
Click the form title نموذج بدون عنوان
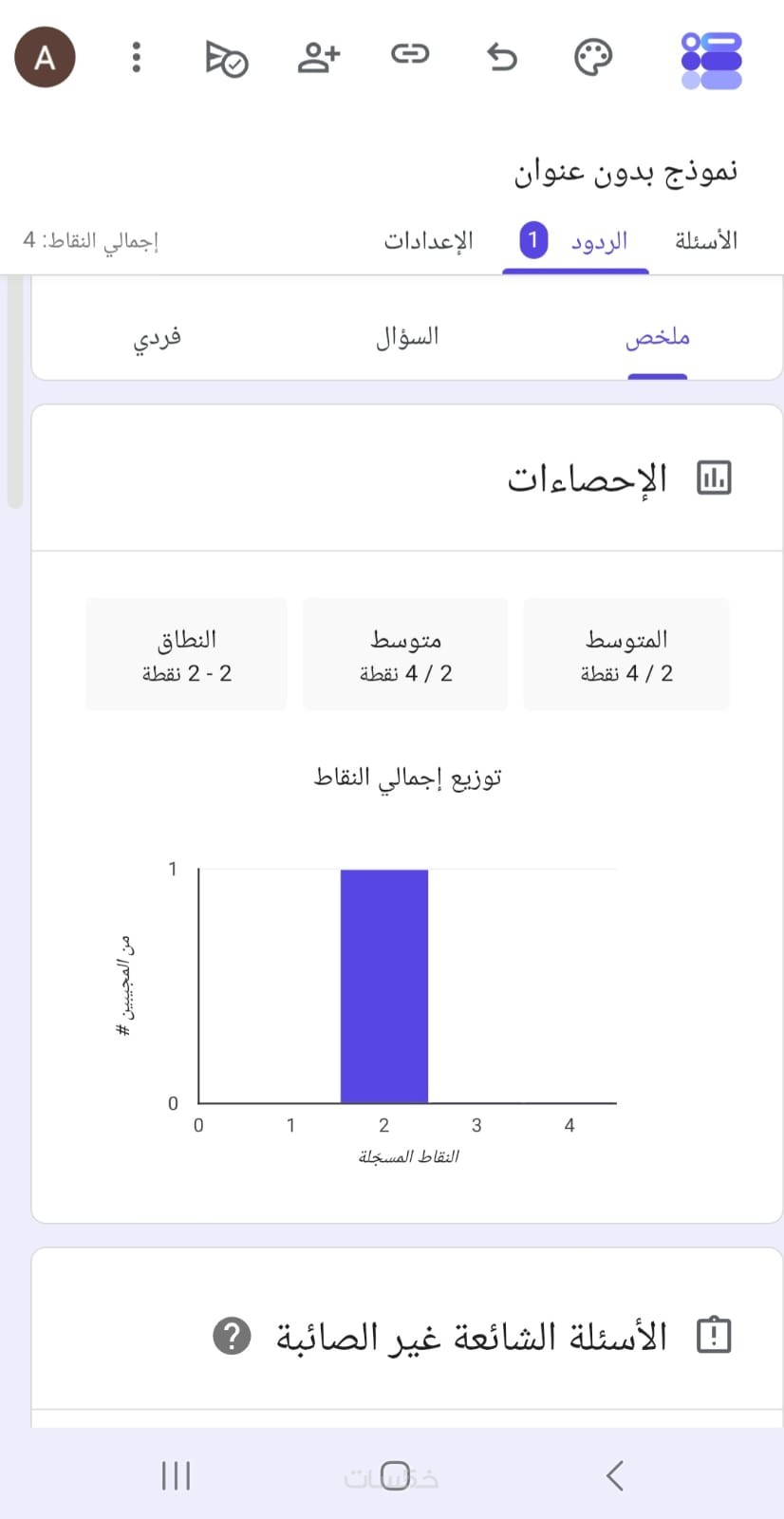(x=626, y=172)
